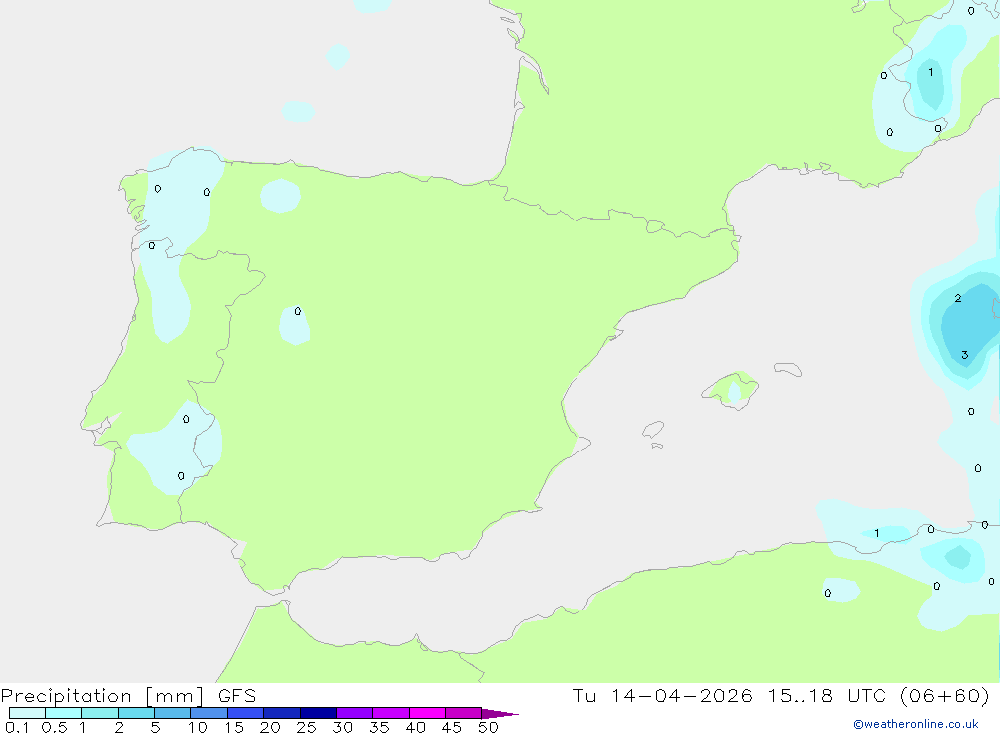Image resolution: width=1000 pixels, height=733 pixels.
Task: Click the legend scale label '0.5'
Action: pos(54,727)
